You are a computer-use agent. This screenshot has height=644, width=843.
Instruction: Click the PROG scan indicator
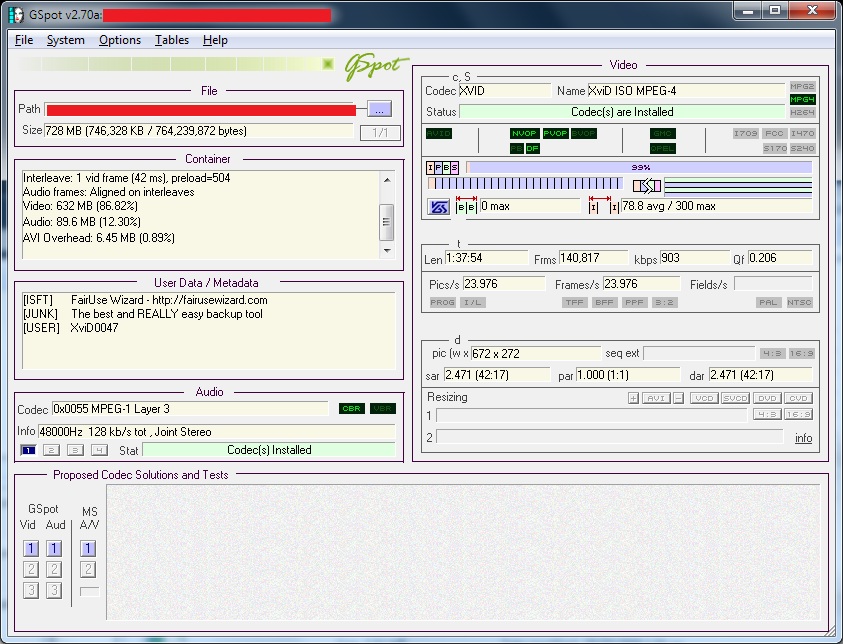[x=442, y=303]
